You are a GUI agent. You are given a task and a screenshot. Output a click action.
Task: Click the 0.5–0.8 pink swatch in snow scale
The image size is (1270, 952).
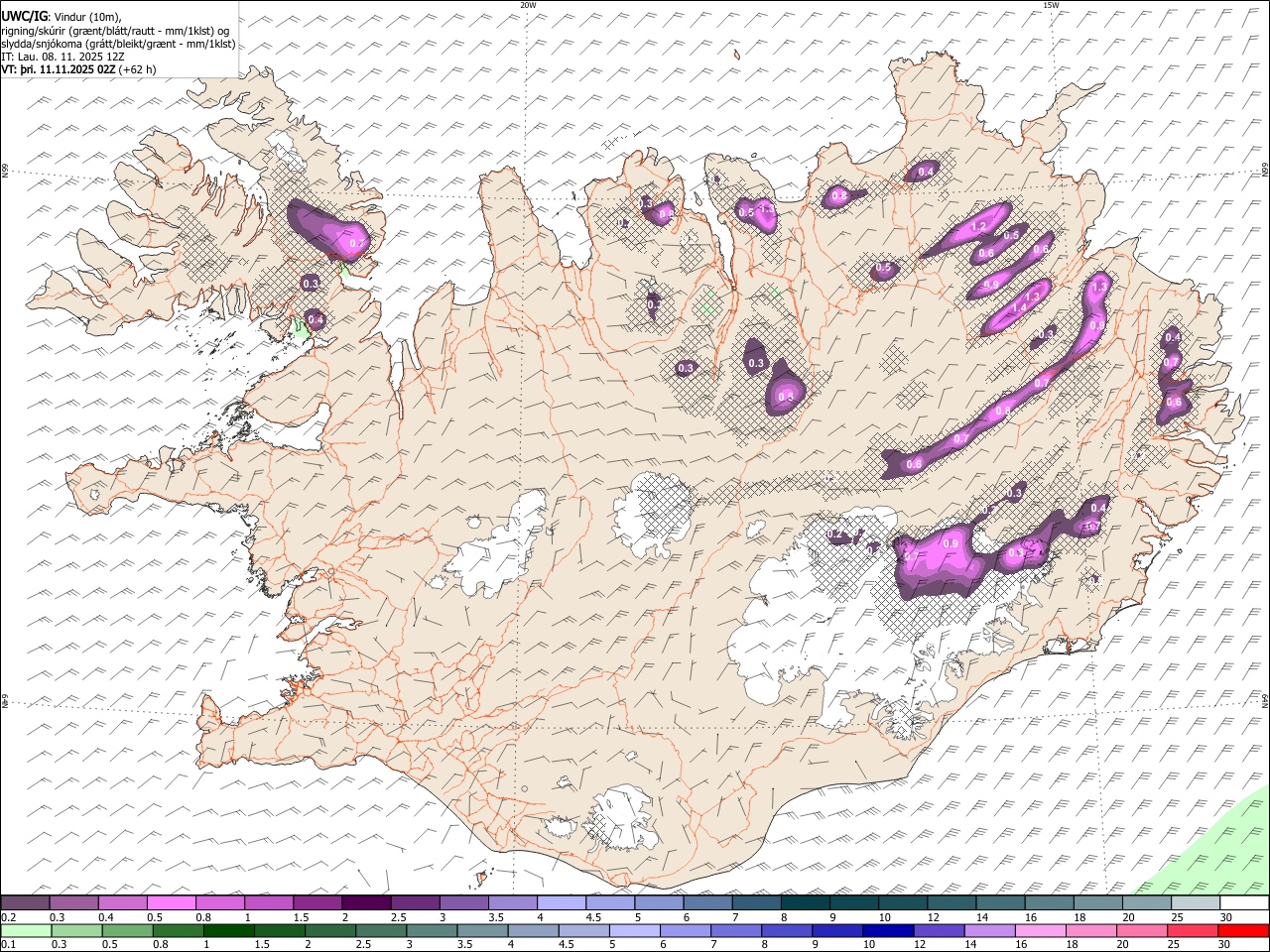click(172, 903)
